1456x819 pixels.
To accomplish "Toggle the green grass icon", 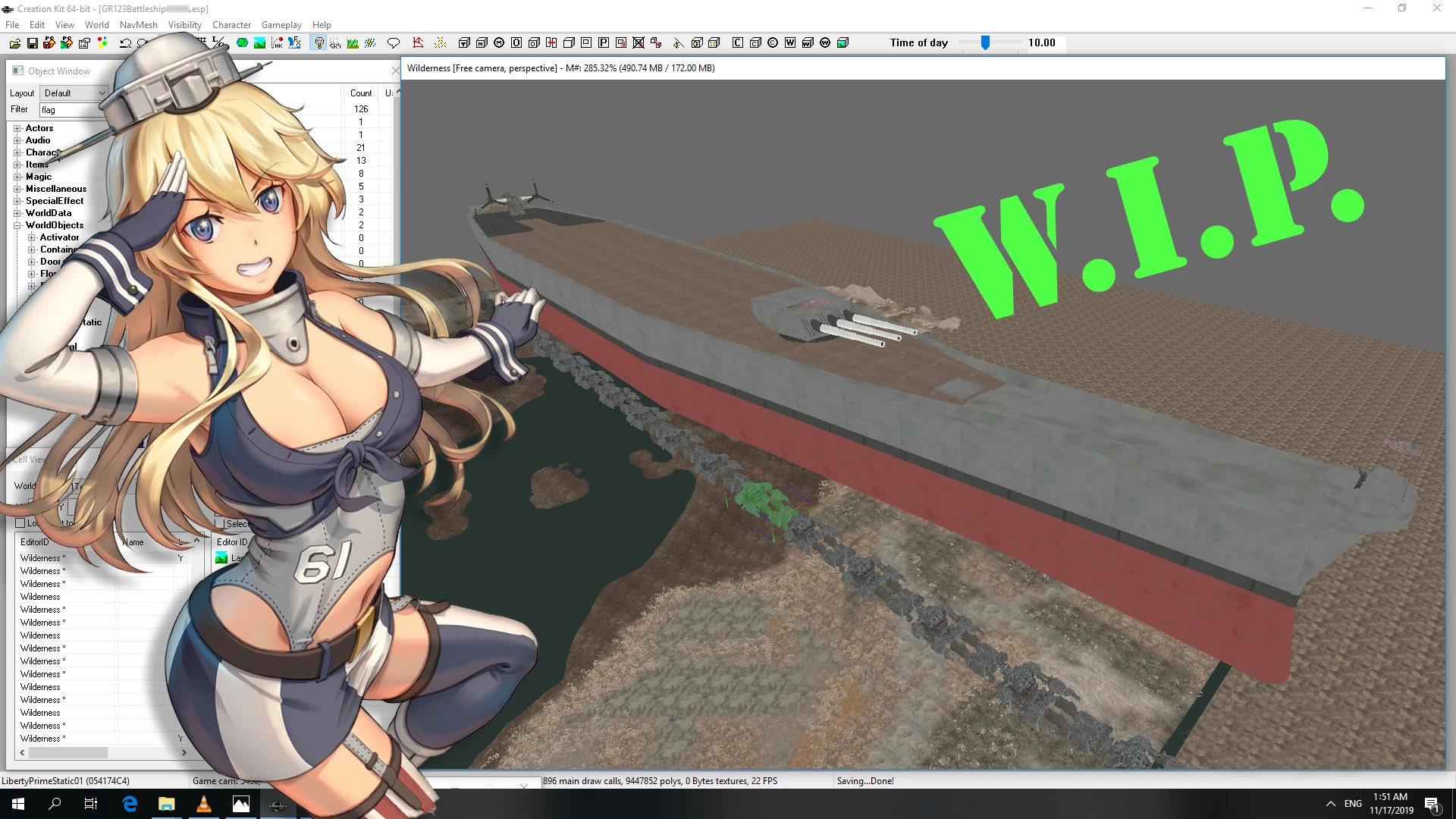I will coord(353,43).
